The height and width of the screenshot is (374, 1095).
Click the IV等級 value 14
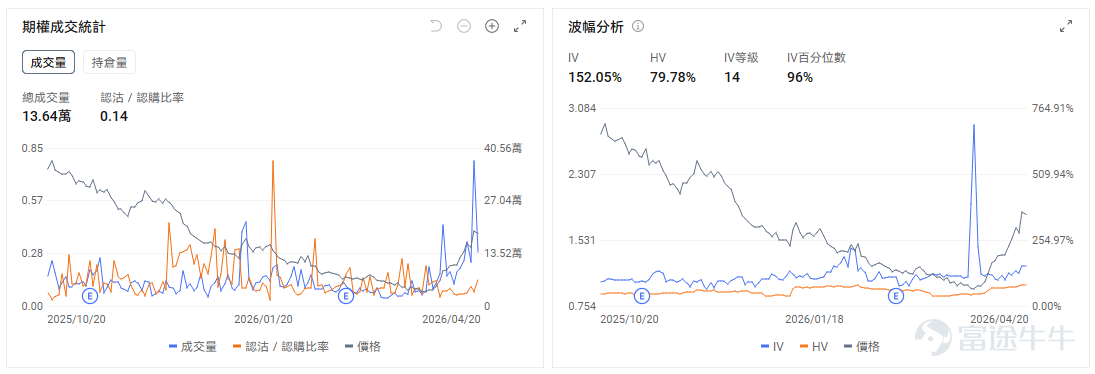pyautogui.click(x=732, y=77)
